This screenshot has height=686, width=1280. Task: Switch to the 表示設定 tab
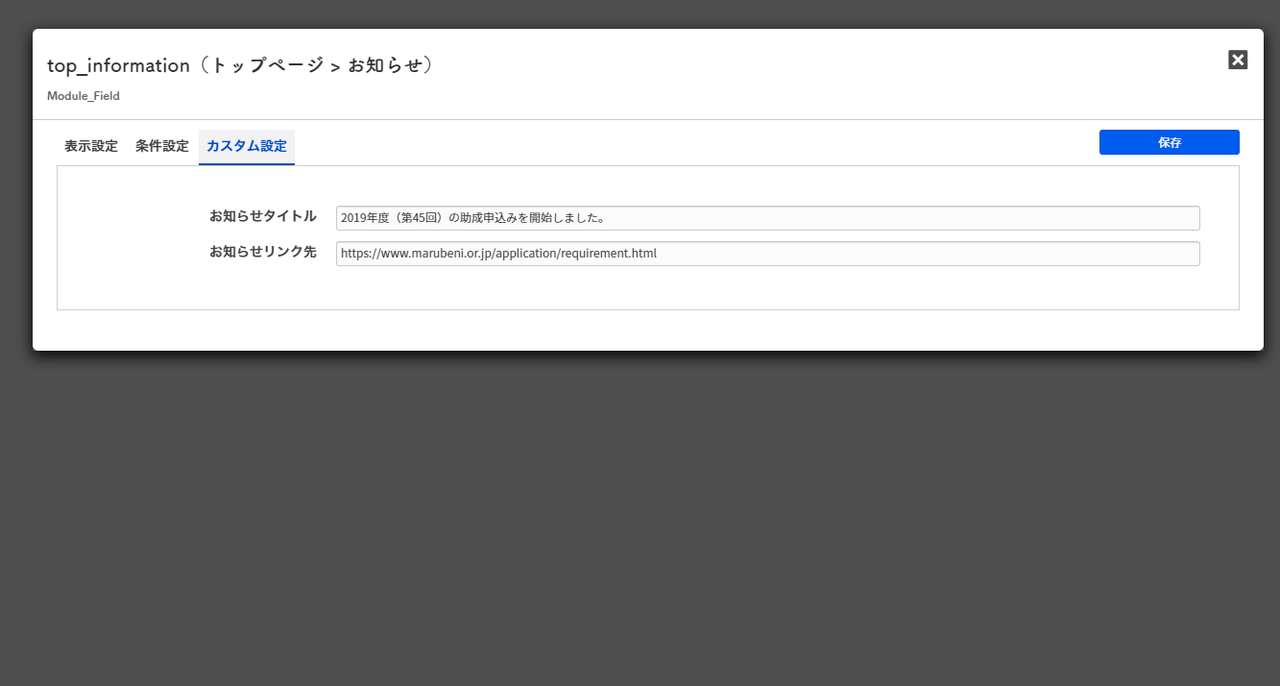tap(91, 146)
